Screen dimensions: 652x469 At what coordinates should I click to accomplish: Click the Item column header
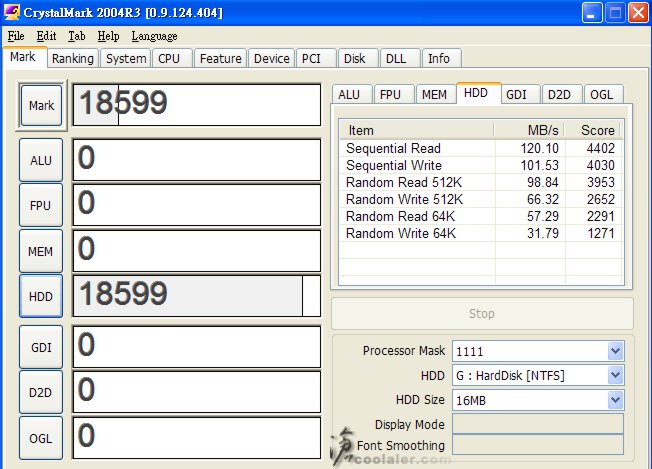pyautogui.click(x=417, y=130)
